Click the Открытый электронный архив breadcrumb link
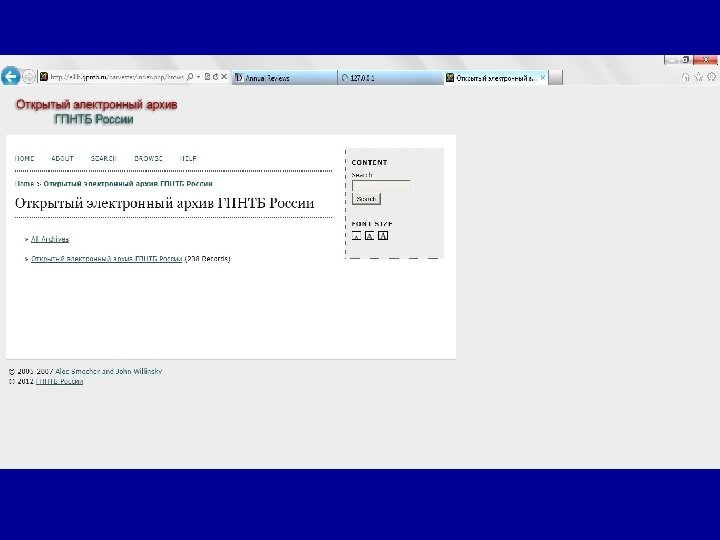Image resolution: width=720 pixels, height=540 pixels. [x=128, y=184]
